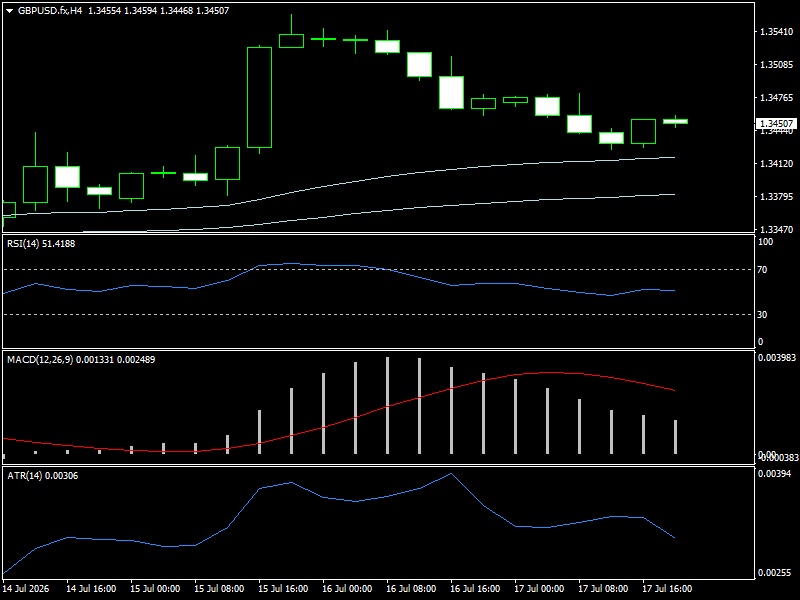Click the RSI(14) 51.4188 indicator label
This screenshot has height=600, width=800.
tap(41, 244)
